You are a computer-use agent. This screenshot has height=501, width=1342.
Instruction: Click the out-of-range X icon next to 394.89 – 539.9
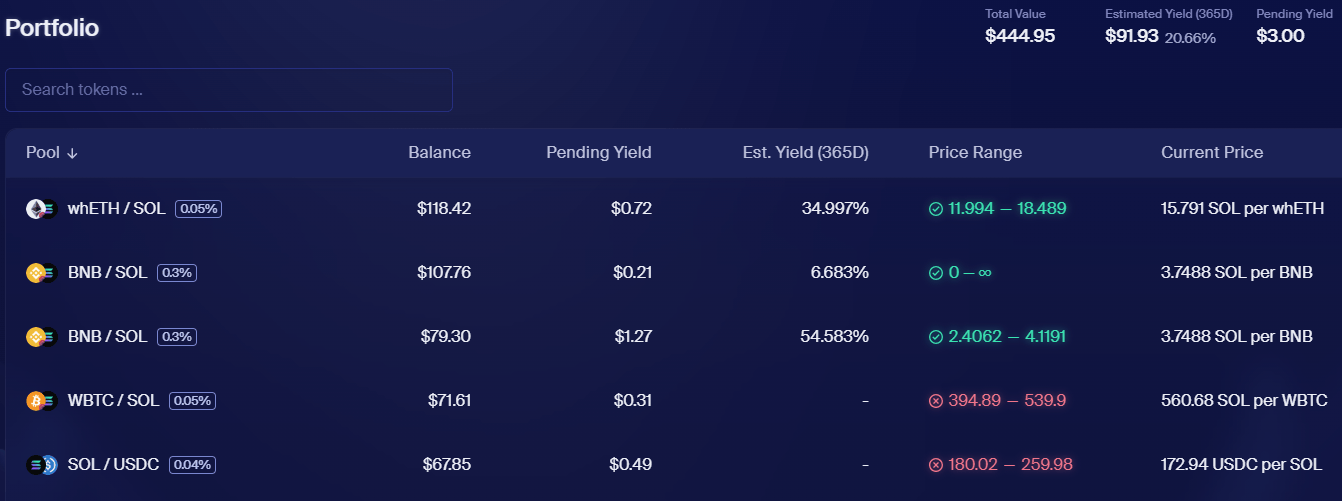coord(936,401)
